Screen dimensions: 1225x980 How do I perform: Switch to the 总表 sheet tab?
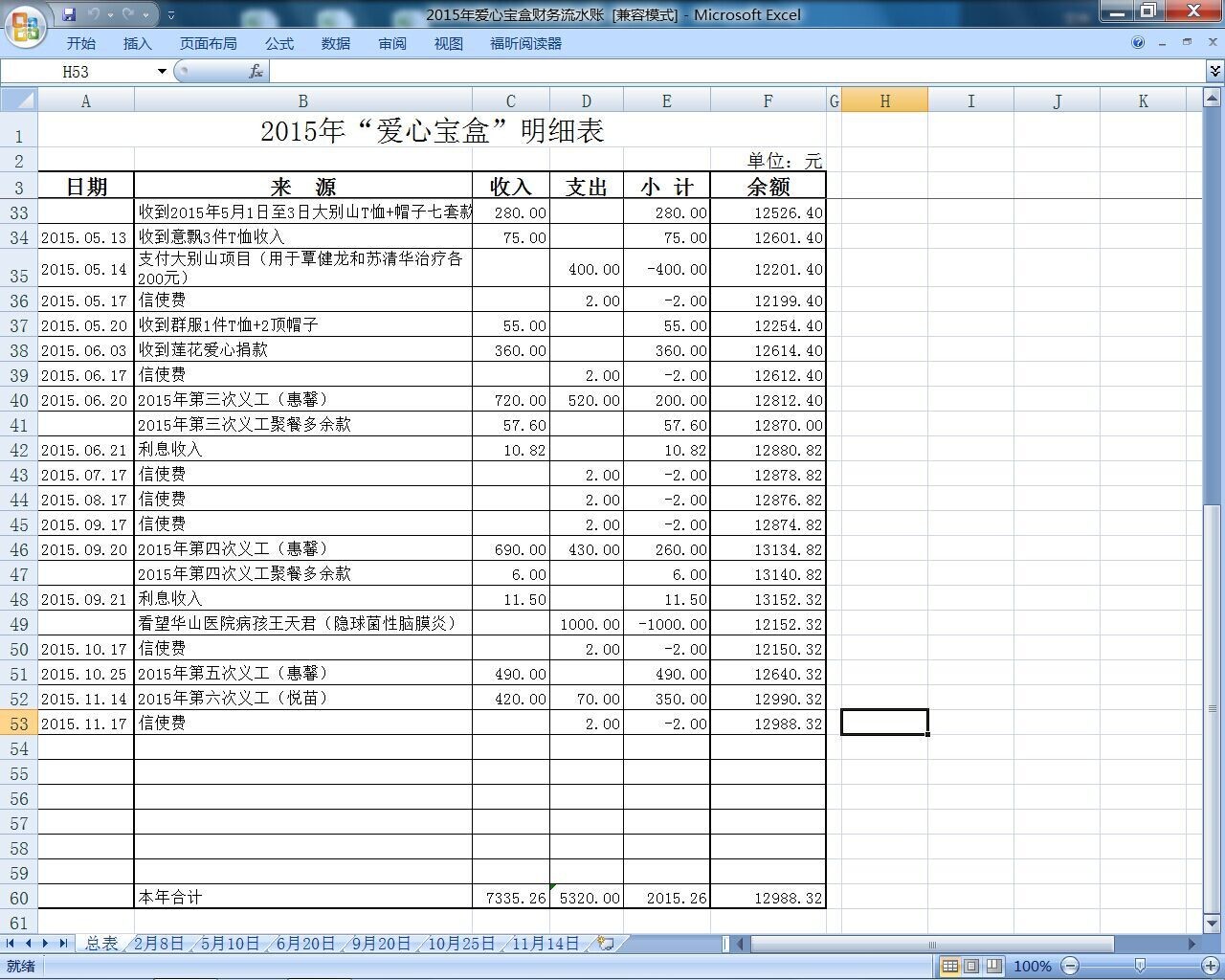[x=101, y=944]
